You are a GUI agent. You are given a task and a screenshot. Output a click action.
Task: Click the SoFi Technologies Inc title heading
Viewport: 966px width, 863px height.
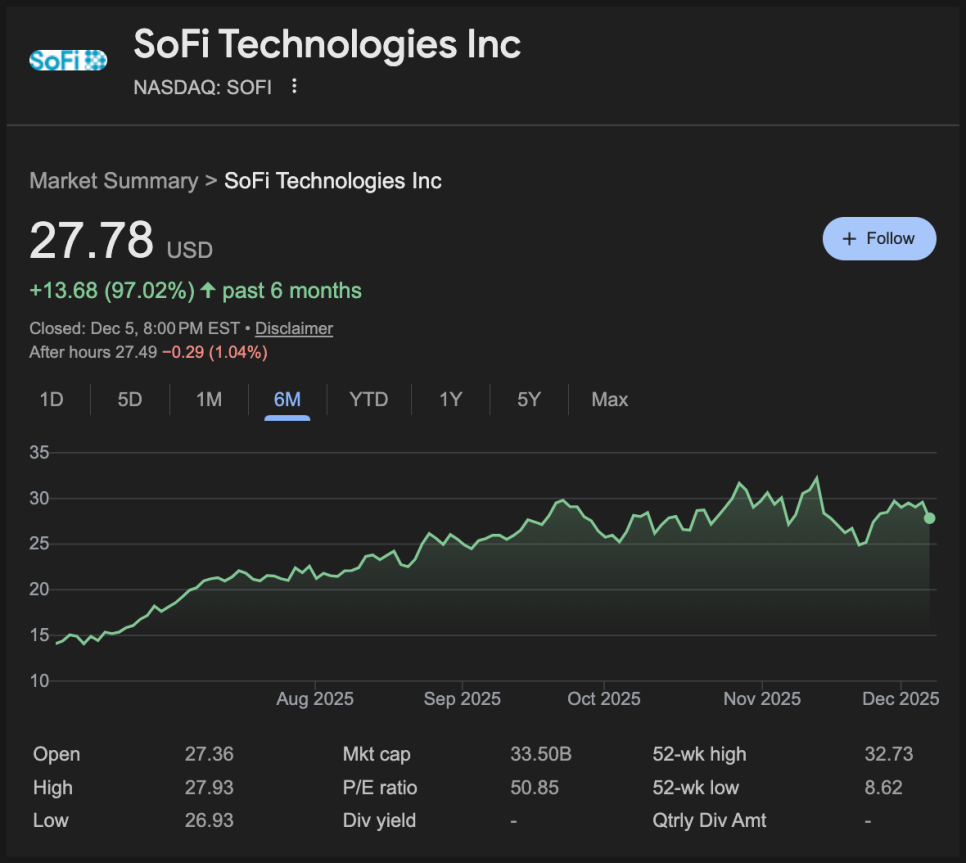pos(327,45)
